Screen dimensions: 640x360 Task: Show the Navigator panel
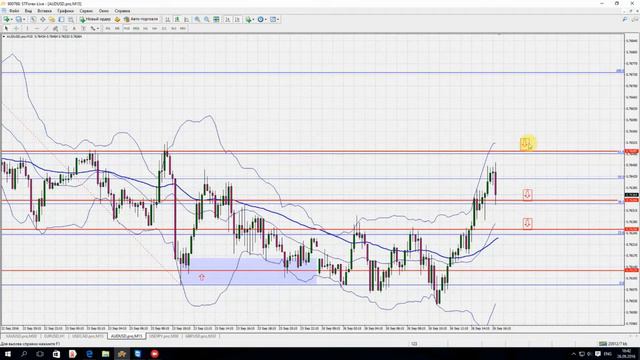52,19
